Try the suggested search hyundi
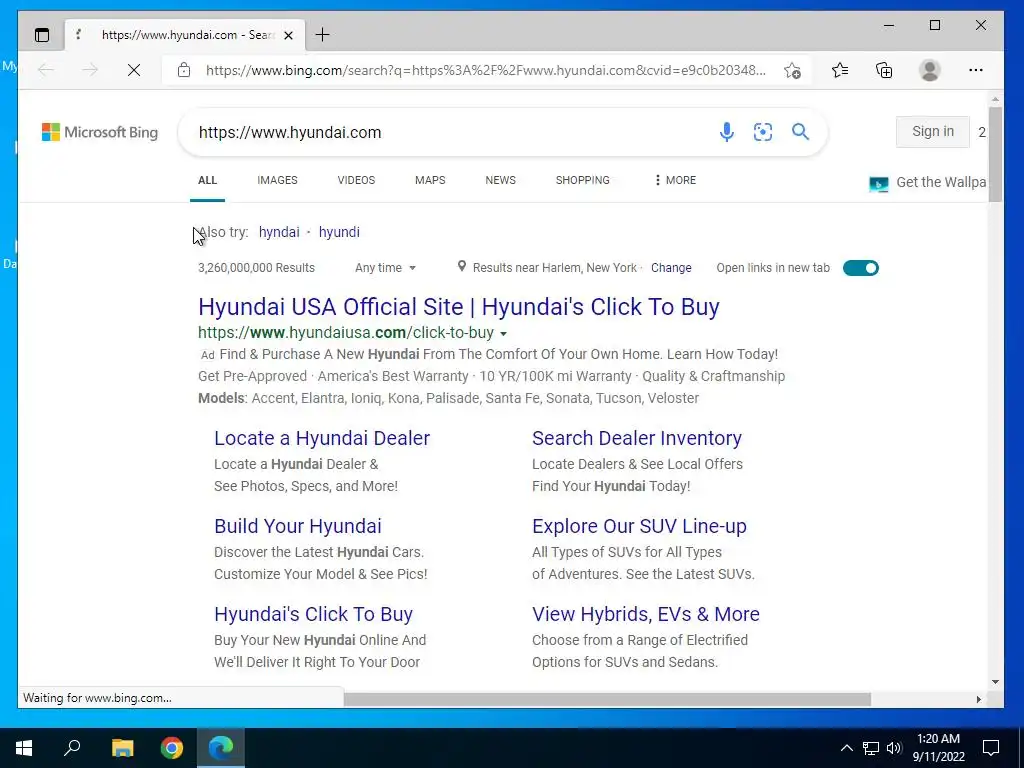Image resolution: width=1024 pixels, height=768 pixels. tap(339, 232)
